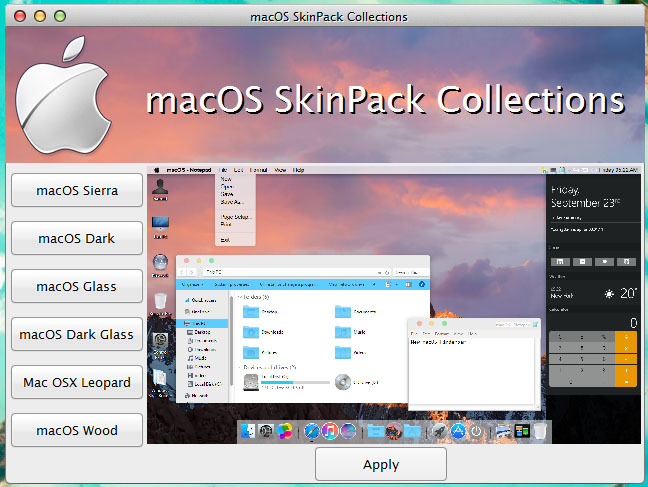Select the macOS Sierra skin
Viewport: 648px width, 487px height.
click(77, 190)
